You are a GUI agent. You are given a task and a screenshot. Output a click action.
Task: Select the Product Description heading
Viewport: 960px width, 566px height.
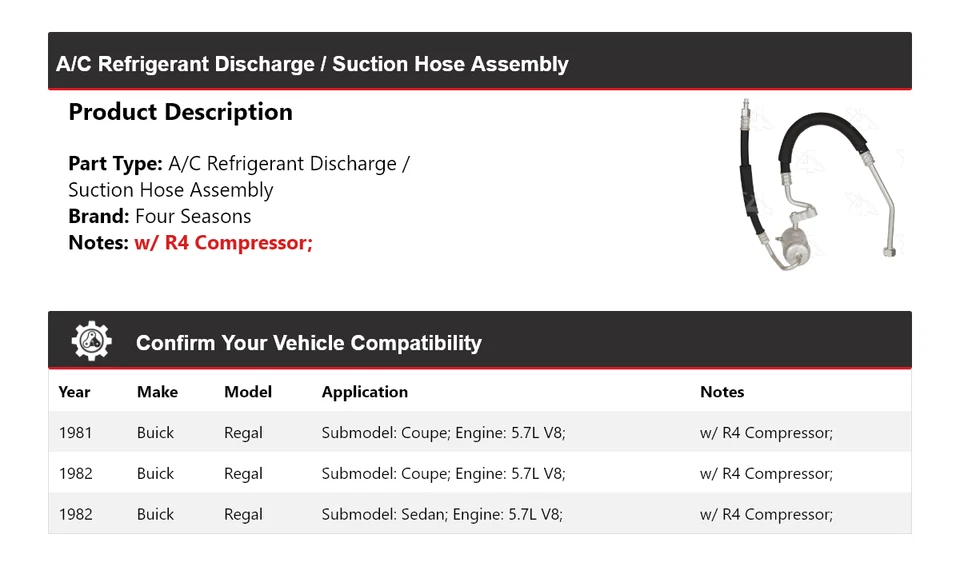tap(180, 112)
